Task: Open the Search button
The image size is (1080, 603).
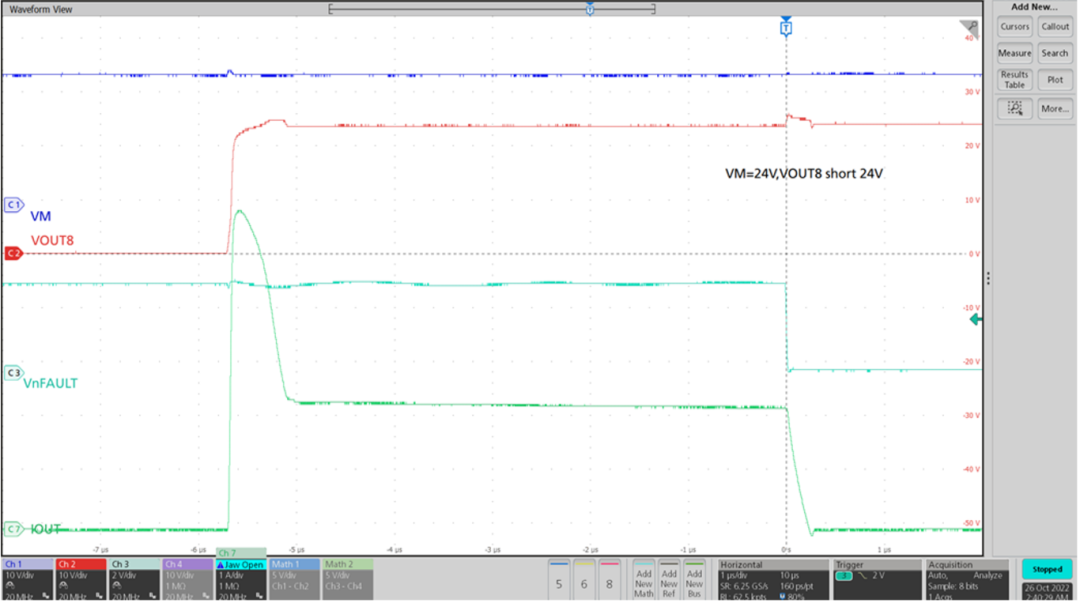Action: click(x=1055, y=53)
